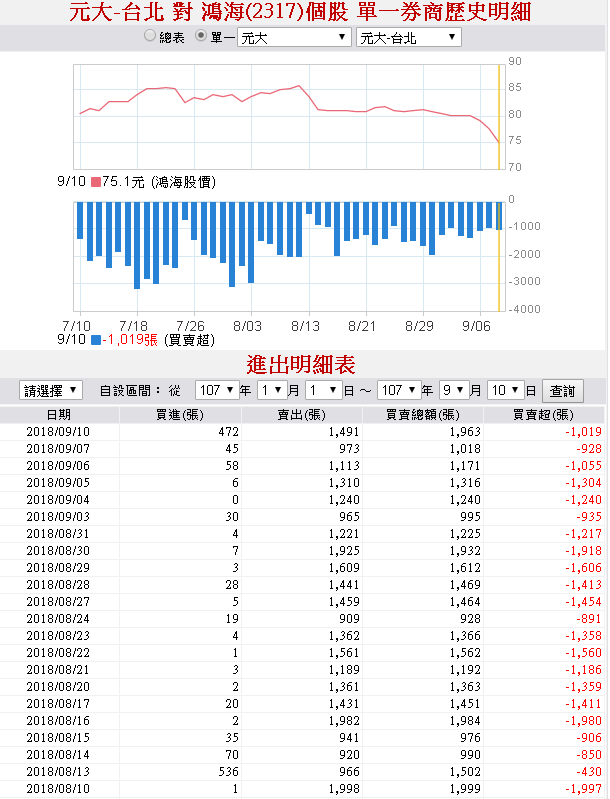
Task: Open the 請選擇 period dropdown
Action: point(50,391)
